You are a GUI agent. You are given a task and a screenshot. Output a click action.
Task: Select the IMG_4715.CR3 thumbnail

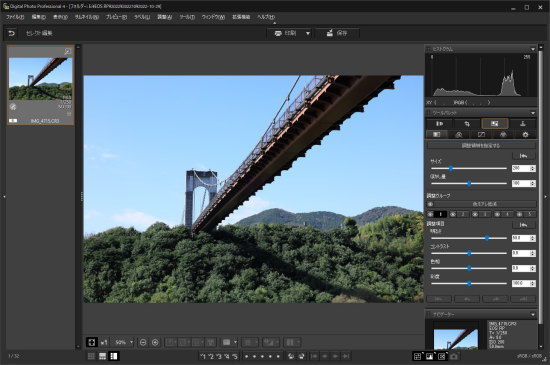tap(41, 86)
